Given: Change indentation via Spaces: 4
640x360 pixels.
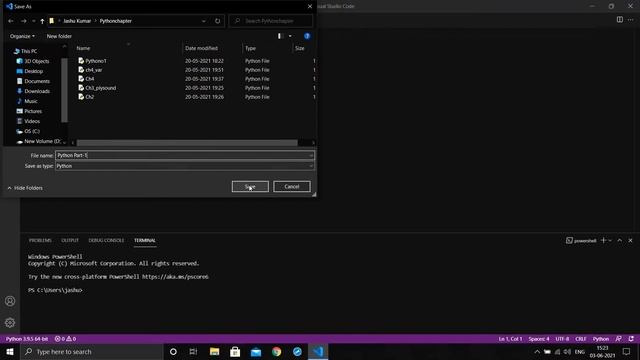Looking at the screenshot, I should (539, 339).
